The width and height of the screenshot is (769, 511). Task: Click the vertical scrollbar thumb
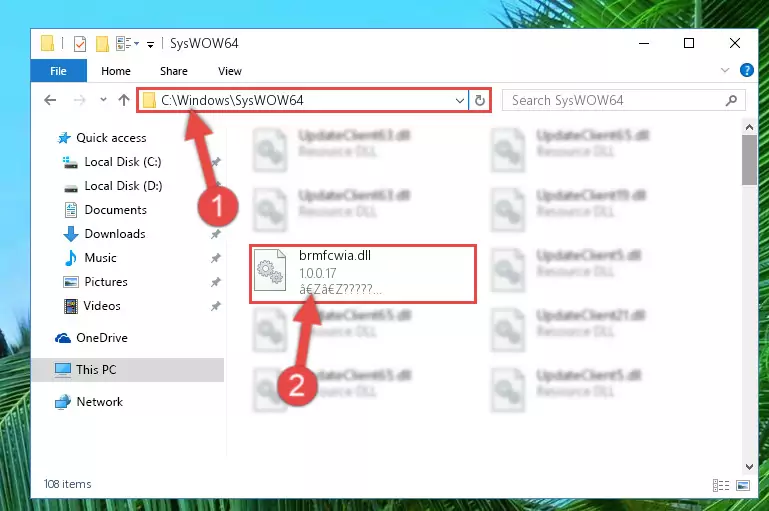749,160
